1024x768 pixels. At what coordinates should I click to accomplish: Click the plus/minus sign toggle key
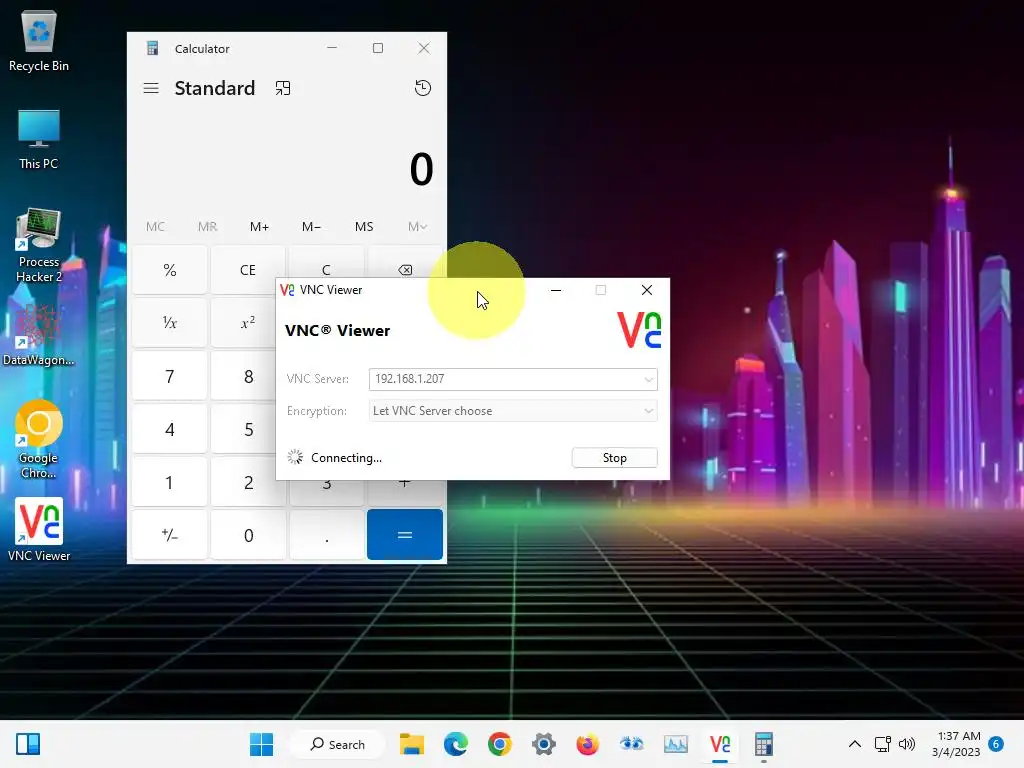(170, 536)
